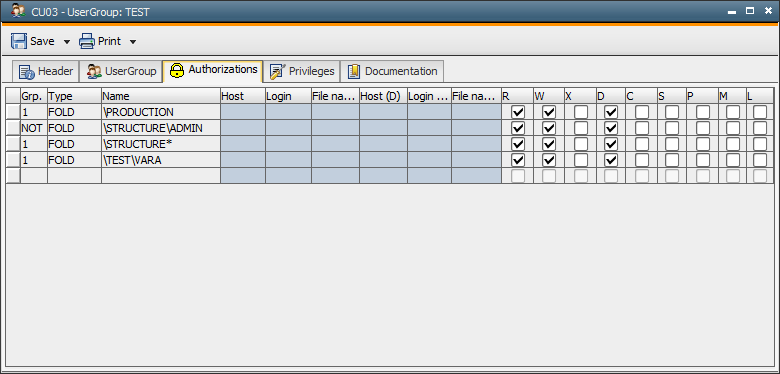Select the row header of \PRODUCTION entry
This screenshot has height=374, width=780.
click(13, 112)
